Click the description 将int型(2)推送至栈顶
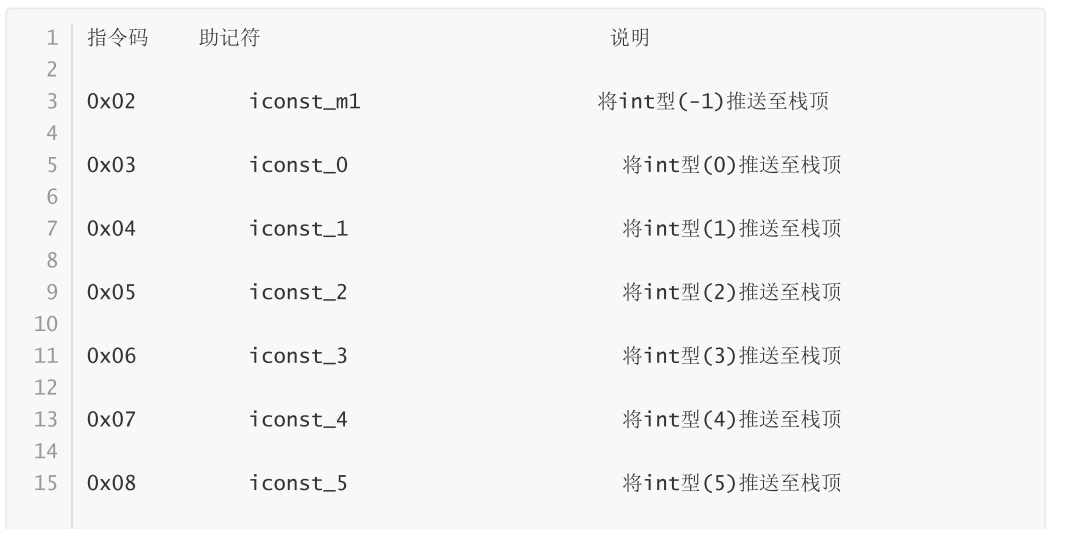The width and height of the screenshot is (1065, 537). point(730,293)
